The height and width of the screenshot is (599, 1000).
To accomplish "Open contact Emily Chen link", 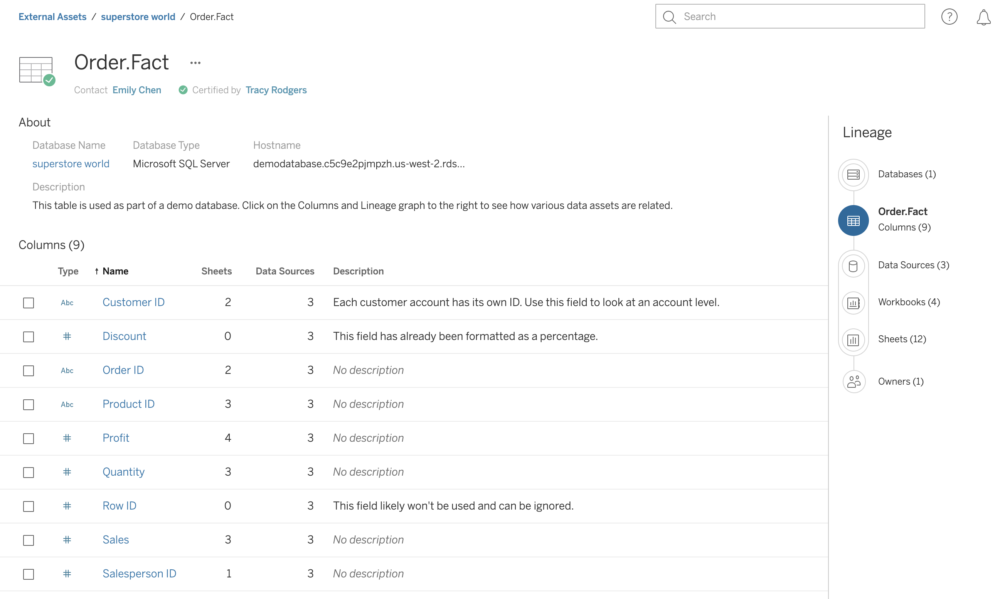I will tap(136, 90).
